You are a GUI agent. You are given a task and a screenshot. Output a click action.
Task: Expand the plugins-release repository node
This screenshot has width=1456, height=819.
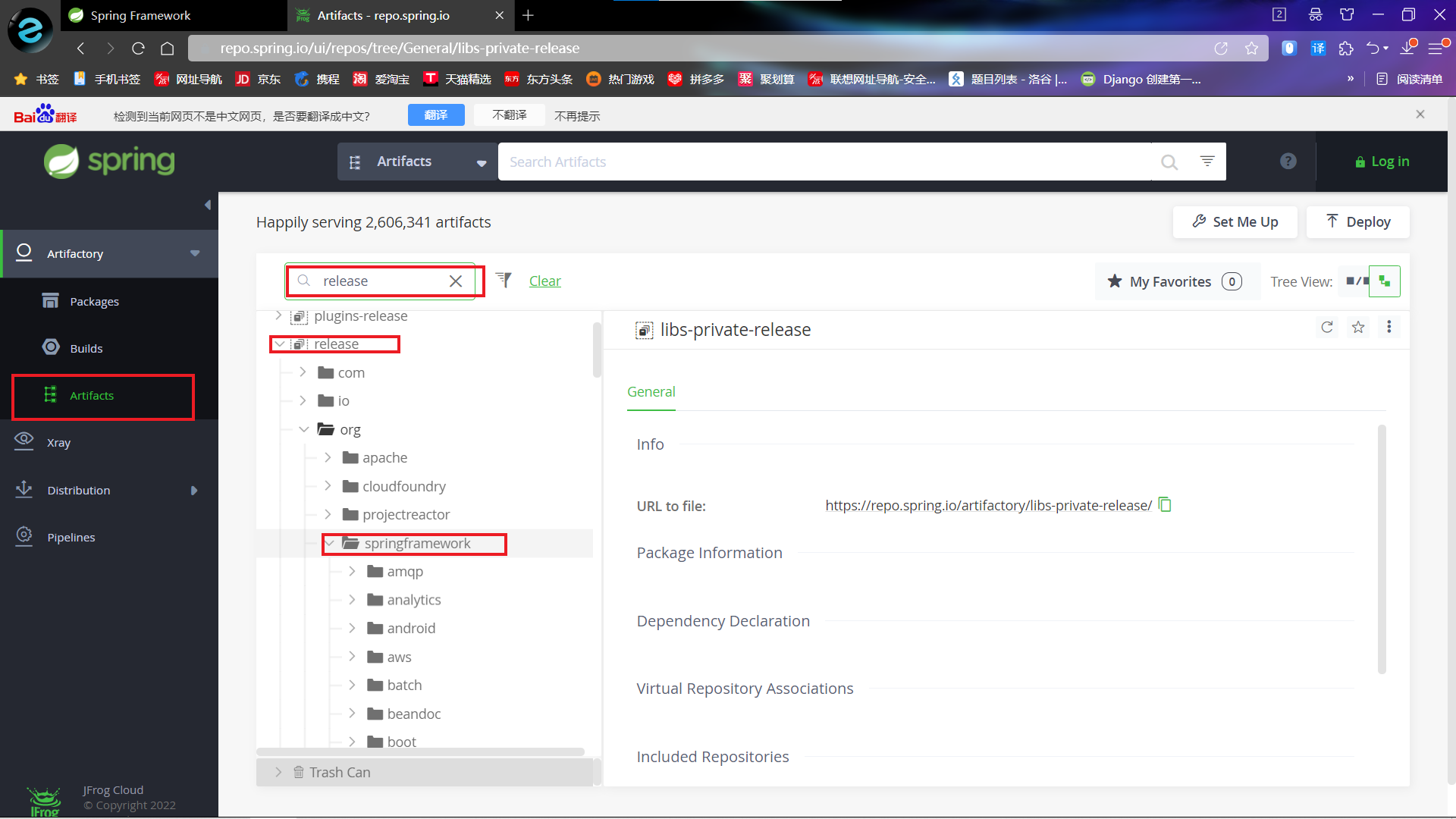pyautogui.click(x=278, y=316)
